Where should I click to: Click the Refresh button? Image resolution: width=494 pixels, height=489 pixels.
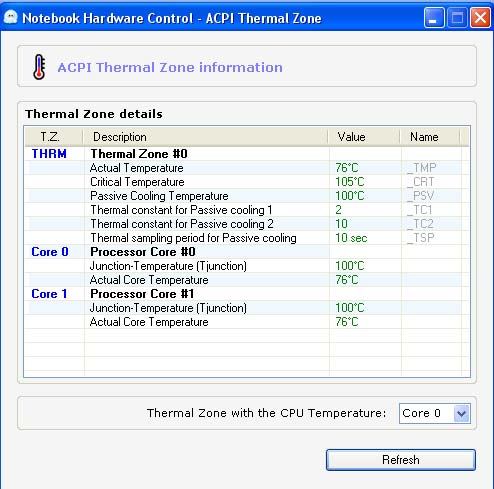(x=401, y=460)
